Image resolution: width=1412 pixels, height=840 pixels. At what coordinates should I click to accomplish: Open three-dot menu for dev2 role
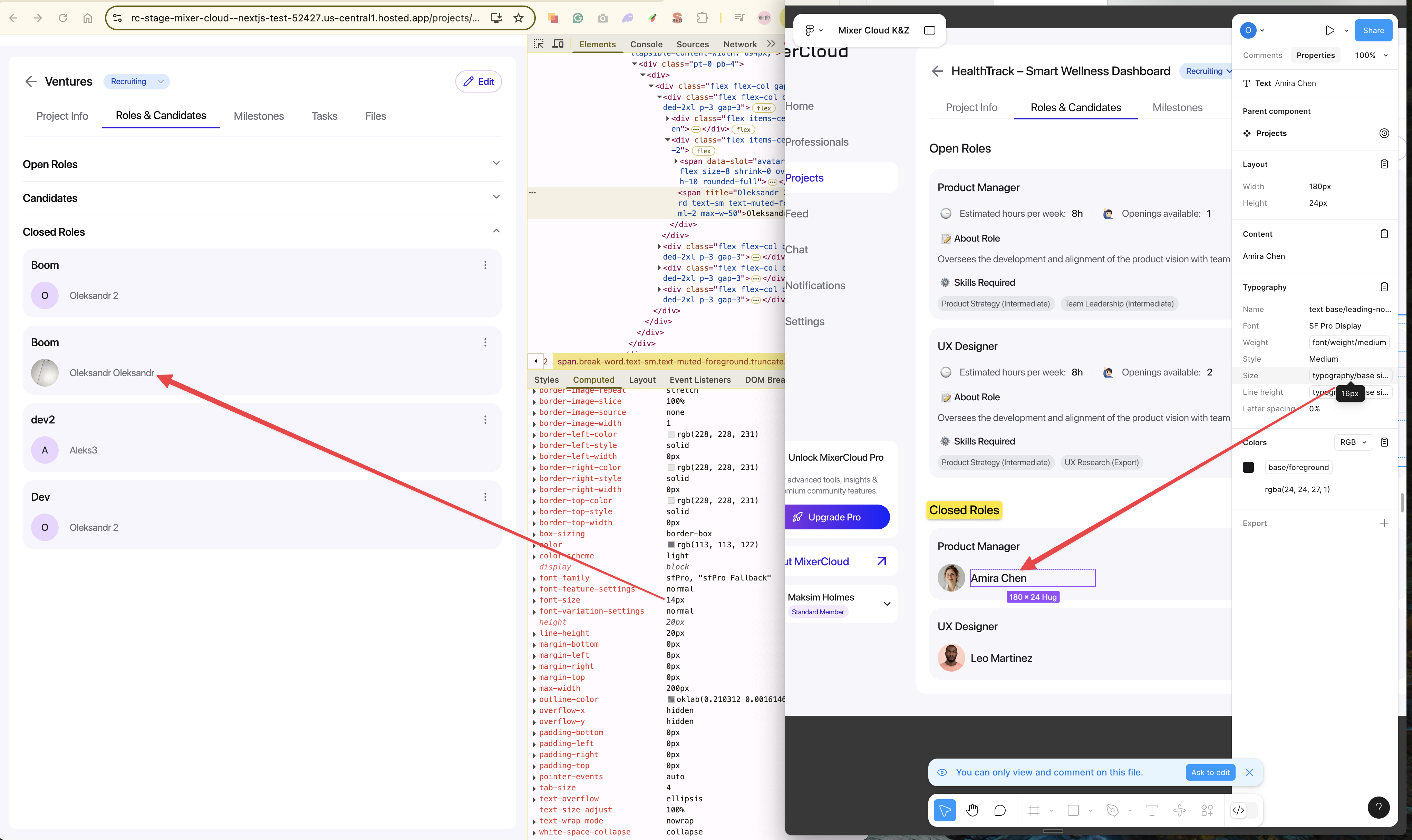pos(485,419)
